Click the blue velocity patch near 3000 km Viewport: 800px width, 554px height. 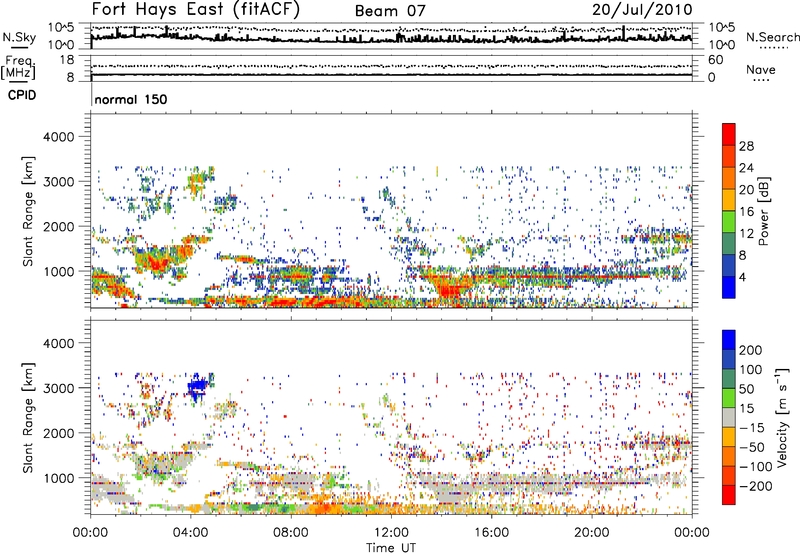click(x=198, y=387)
